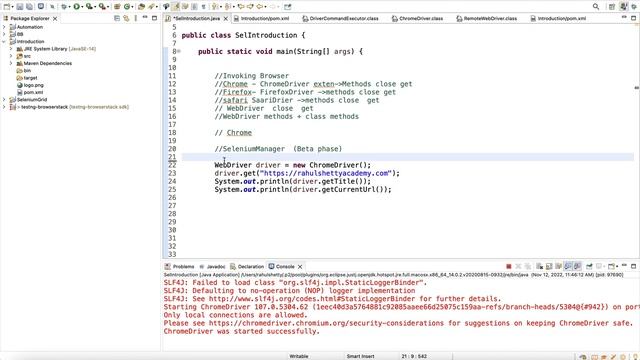Collapse main method fold marker on line 8
This screenshot has height=360, width=640.
click(179, 51)
